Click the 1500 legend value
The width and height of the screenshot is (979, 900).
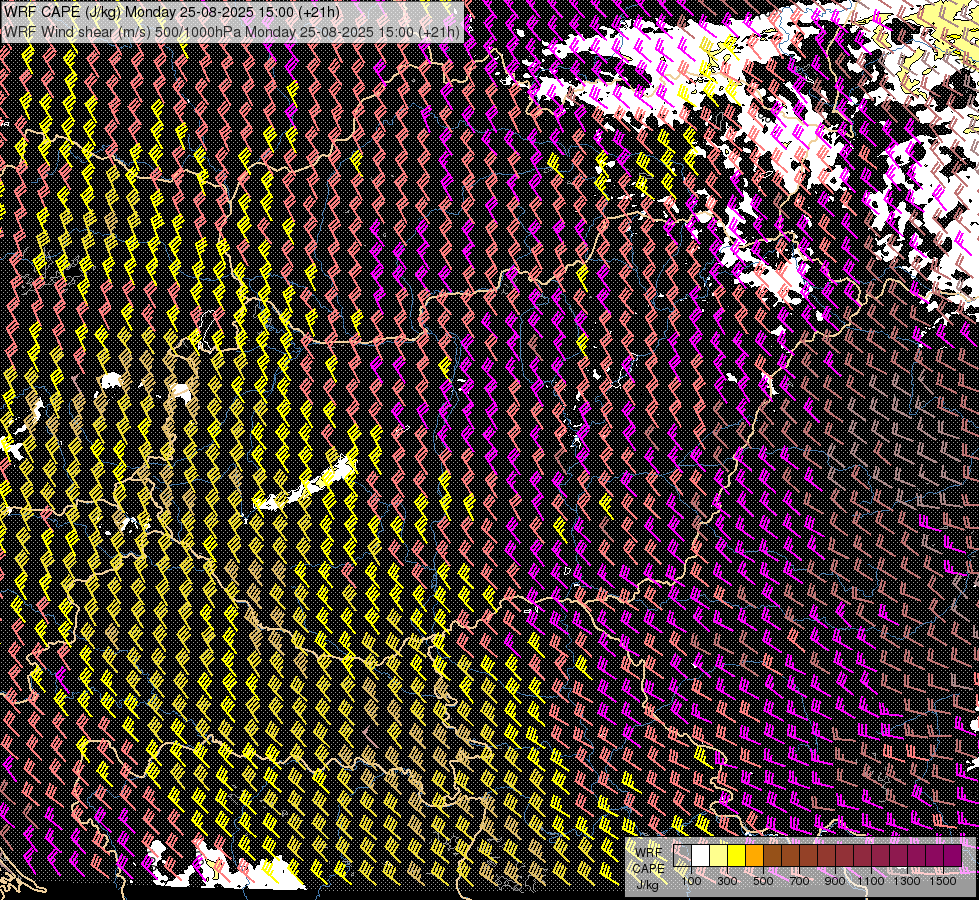pyautogui.click(x=943, y=881)
